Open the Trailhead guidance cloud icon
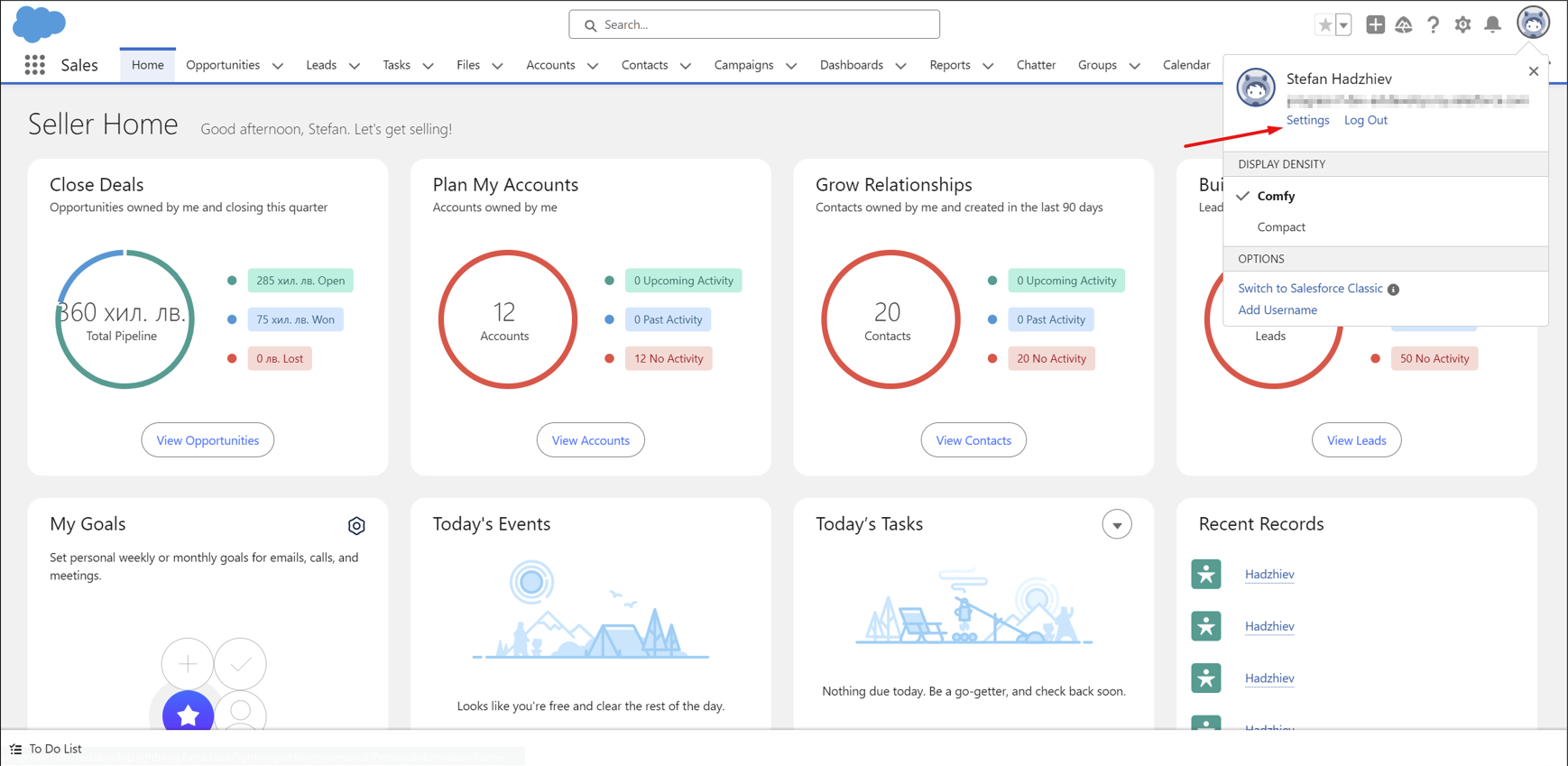Screen dimensions: 1568x766 1404,25
